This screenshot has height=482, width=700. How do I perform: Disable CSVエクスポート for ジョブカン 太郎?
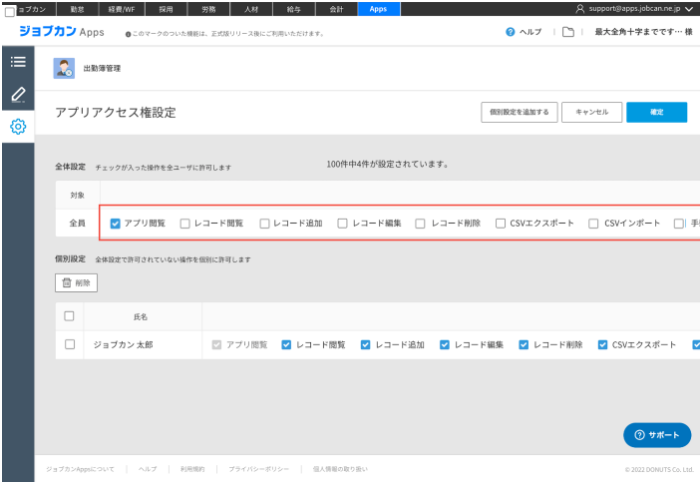pyautogui.click(x=603, y=344)
